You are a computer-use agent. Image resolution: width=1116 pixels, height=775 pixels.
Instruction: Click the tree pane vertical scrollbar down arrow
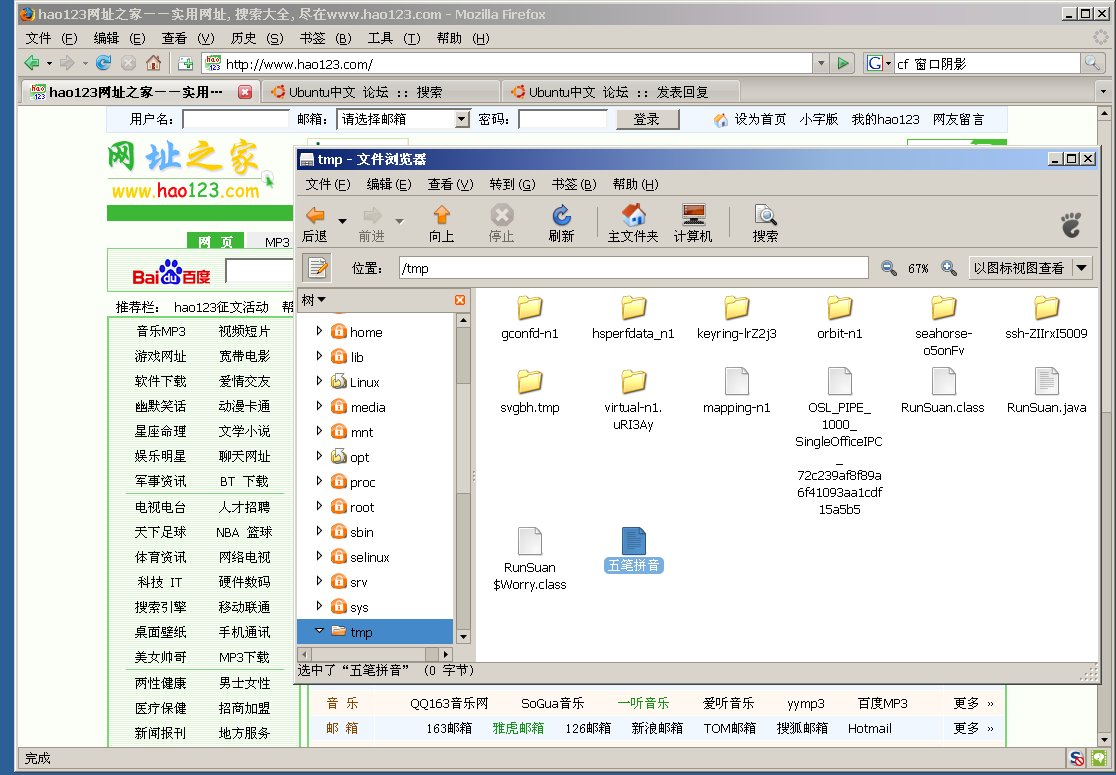click(463, 637)
